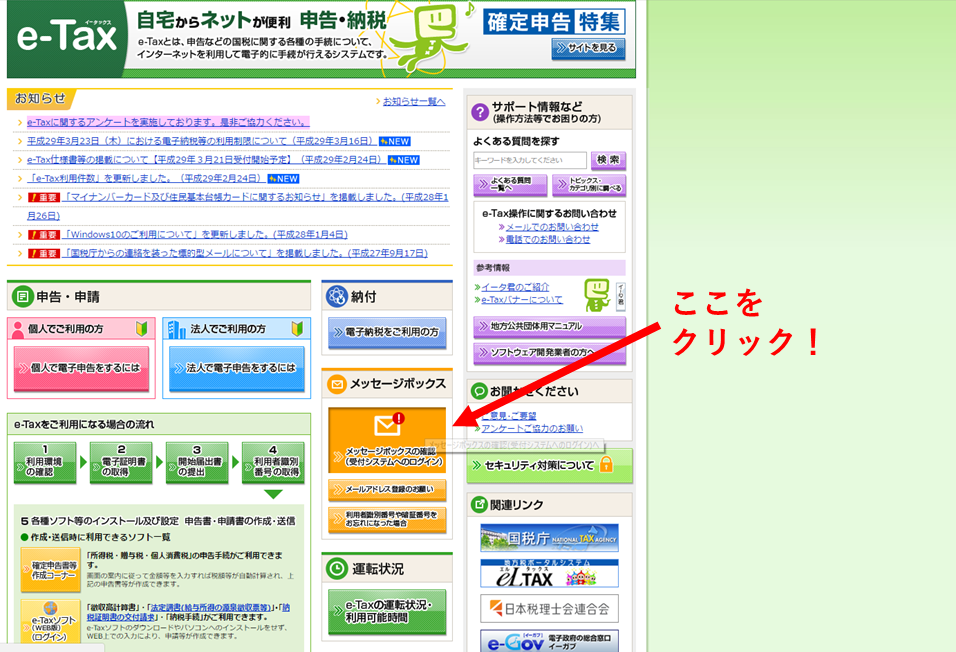
Task: Select 個人で電子申告をするには button
Action: (81, 368)
